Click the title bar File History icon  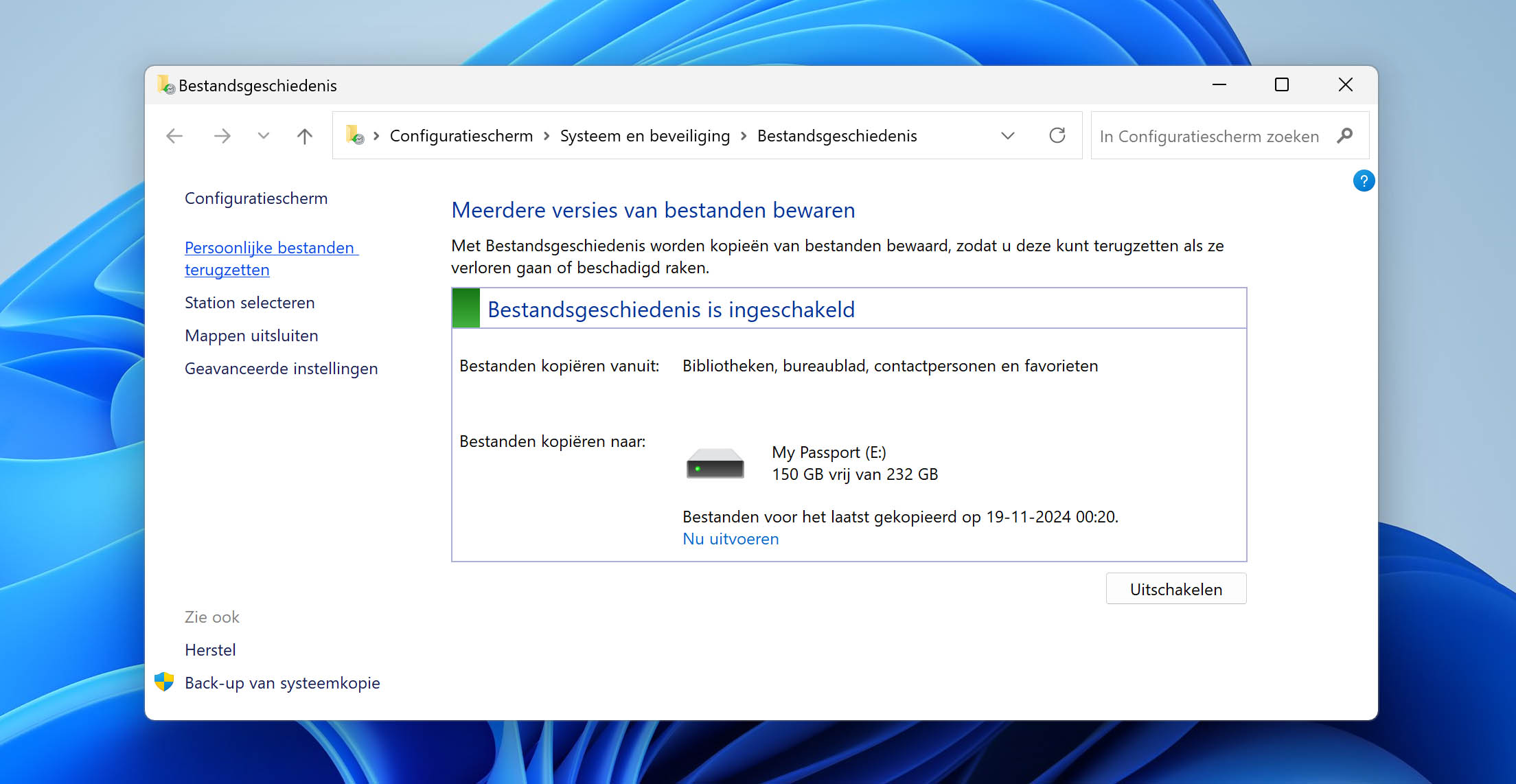point(165,85)
